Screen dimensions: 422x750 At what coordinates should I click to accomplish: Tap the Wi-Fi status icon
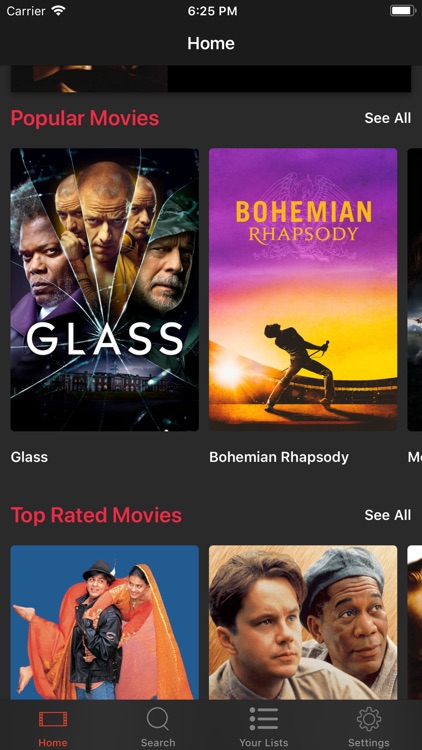coord(58,11)
